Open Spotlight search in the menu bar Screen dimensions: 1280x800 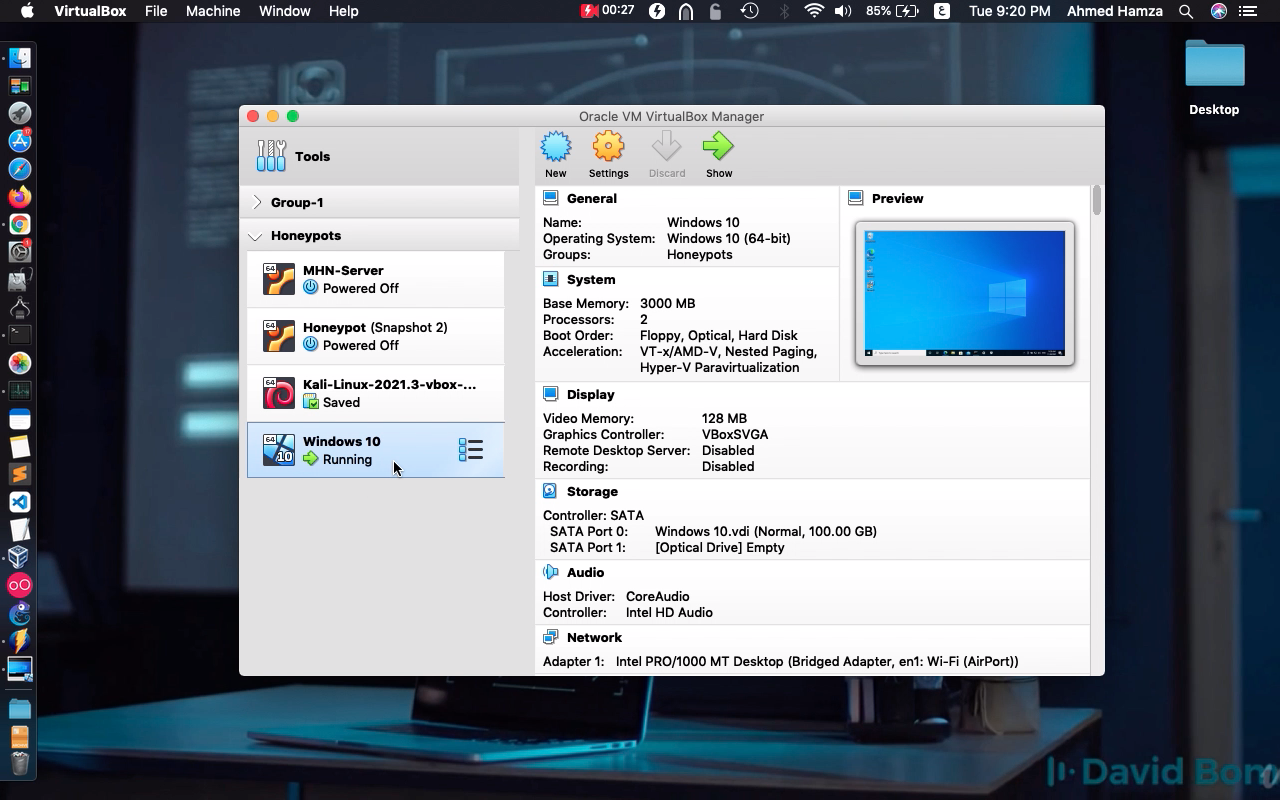point(1186,11)
